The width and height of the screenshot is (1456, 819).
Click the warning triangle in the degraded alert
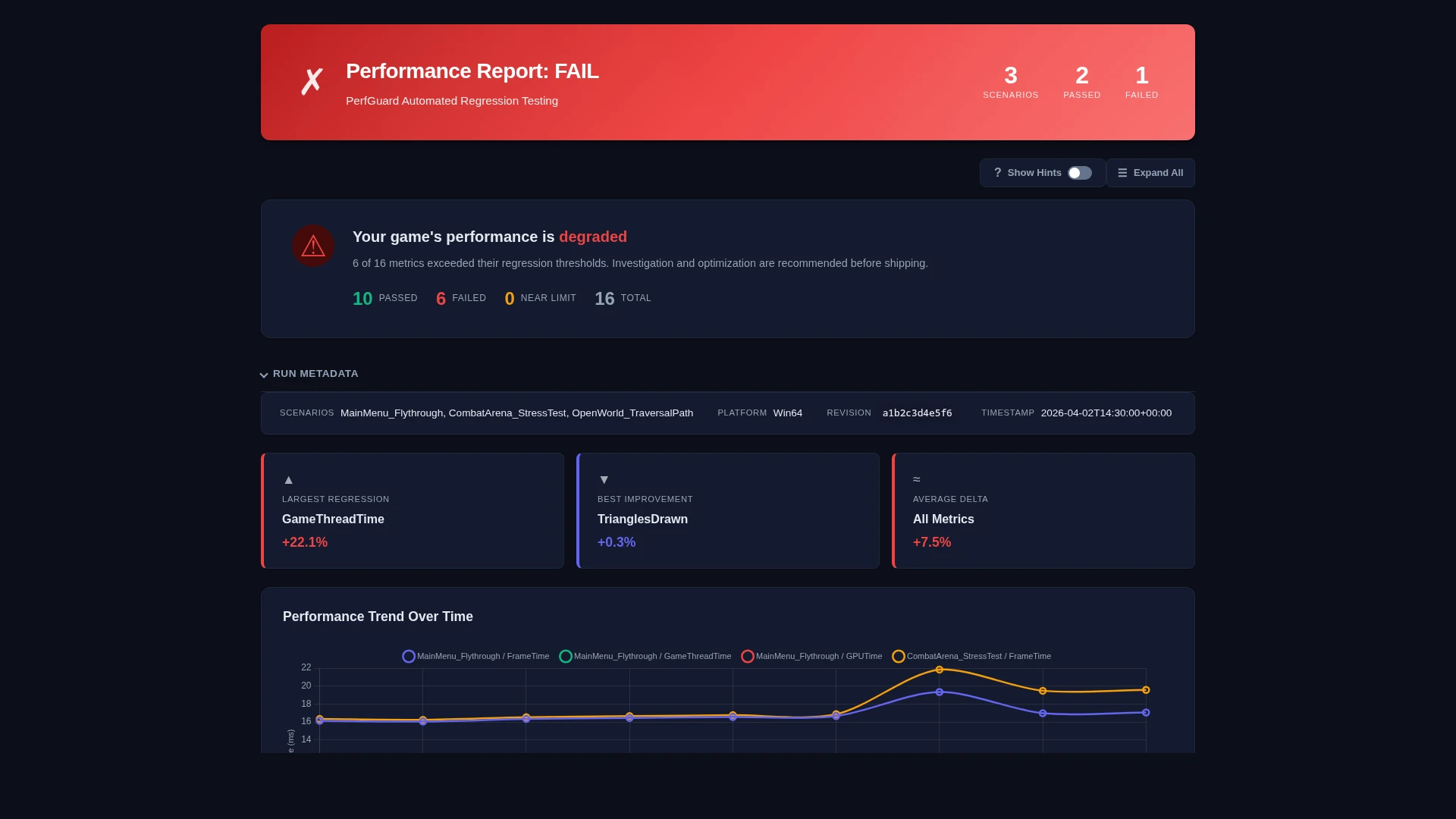coord(313,246)
